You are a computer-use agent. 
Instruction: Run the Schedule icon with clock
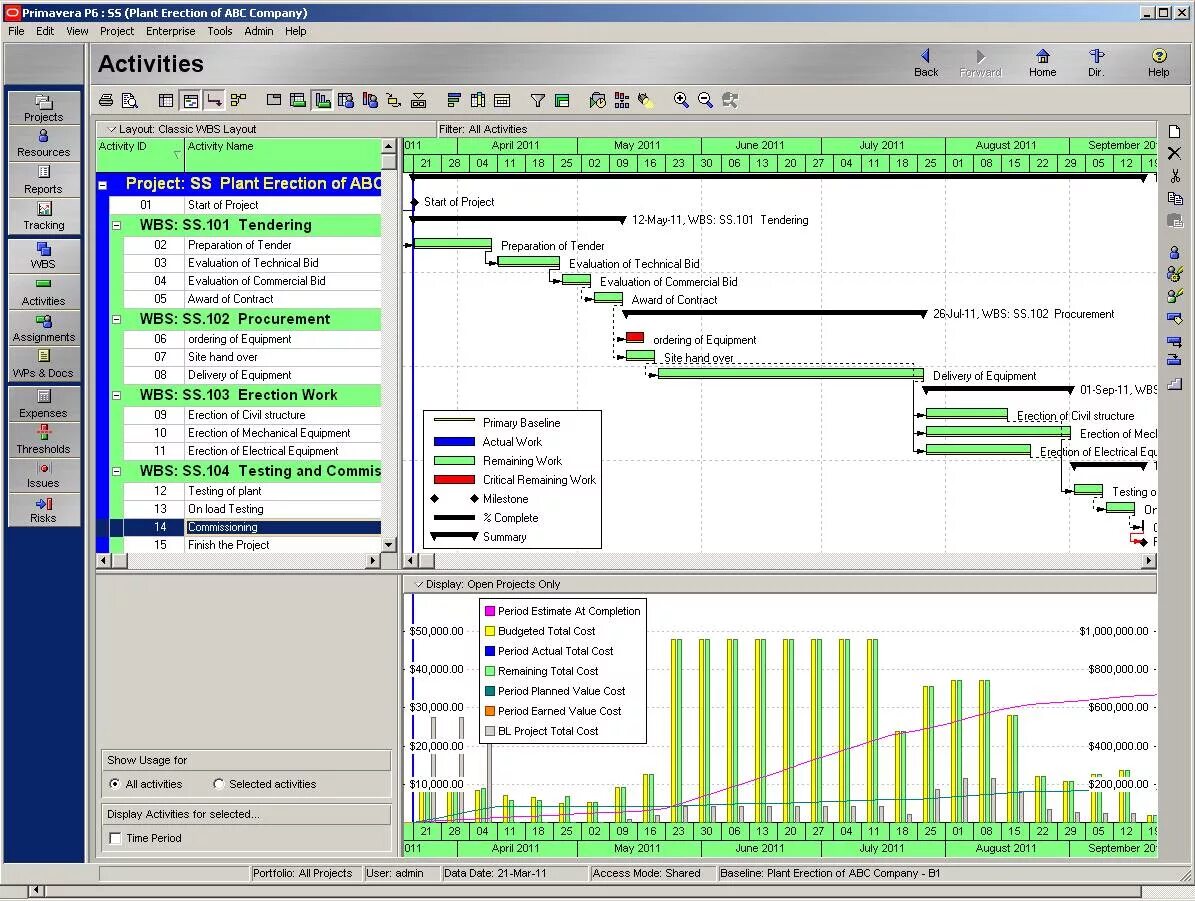point(598,100)
